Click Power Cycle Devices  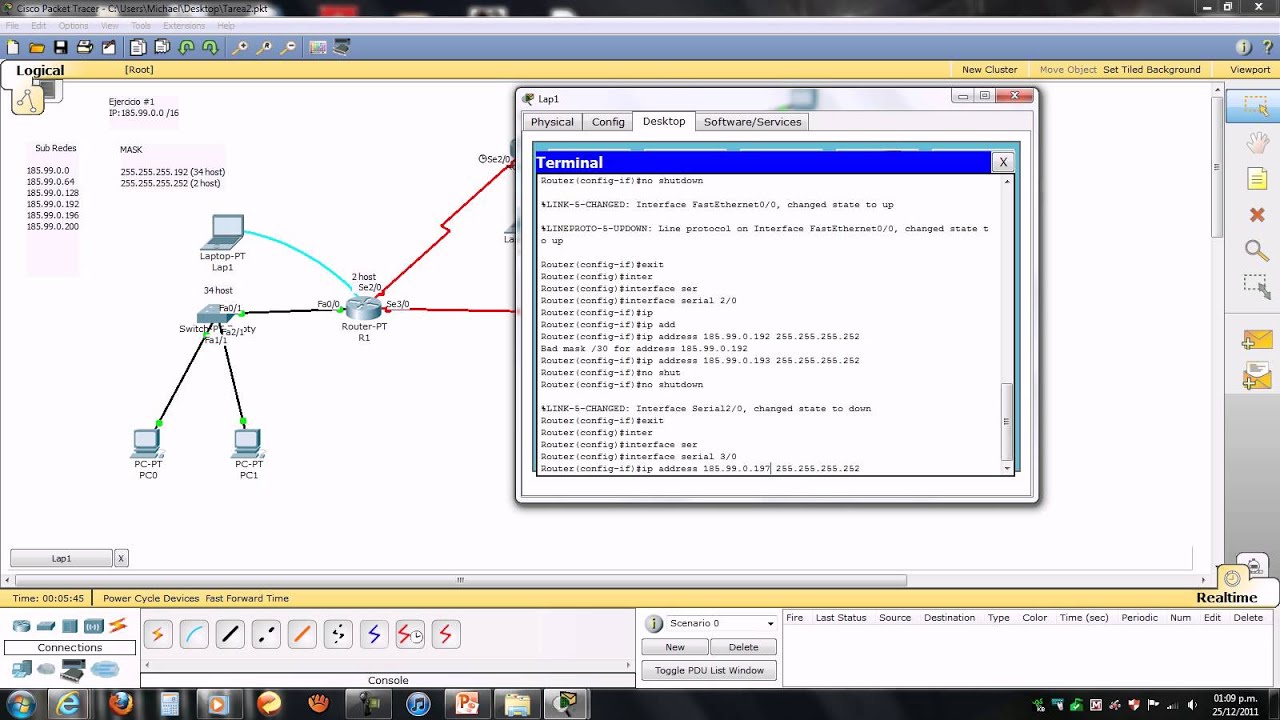click(151, 598)
